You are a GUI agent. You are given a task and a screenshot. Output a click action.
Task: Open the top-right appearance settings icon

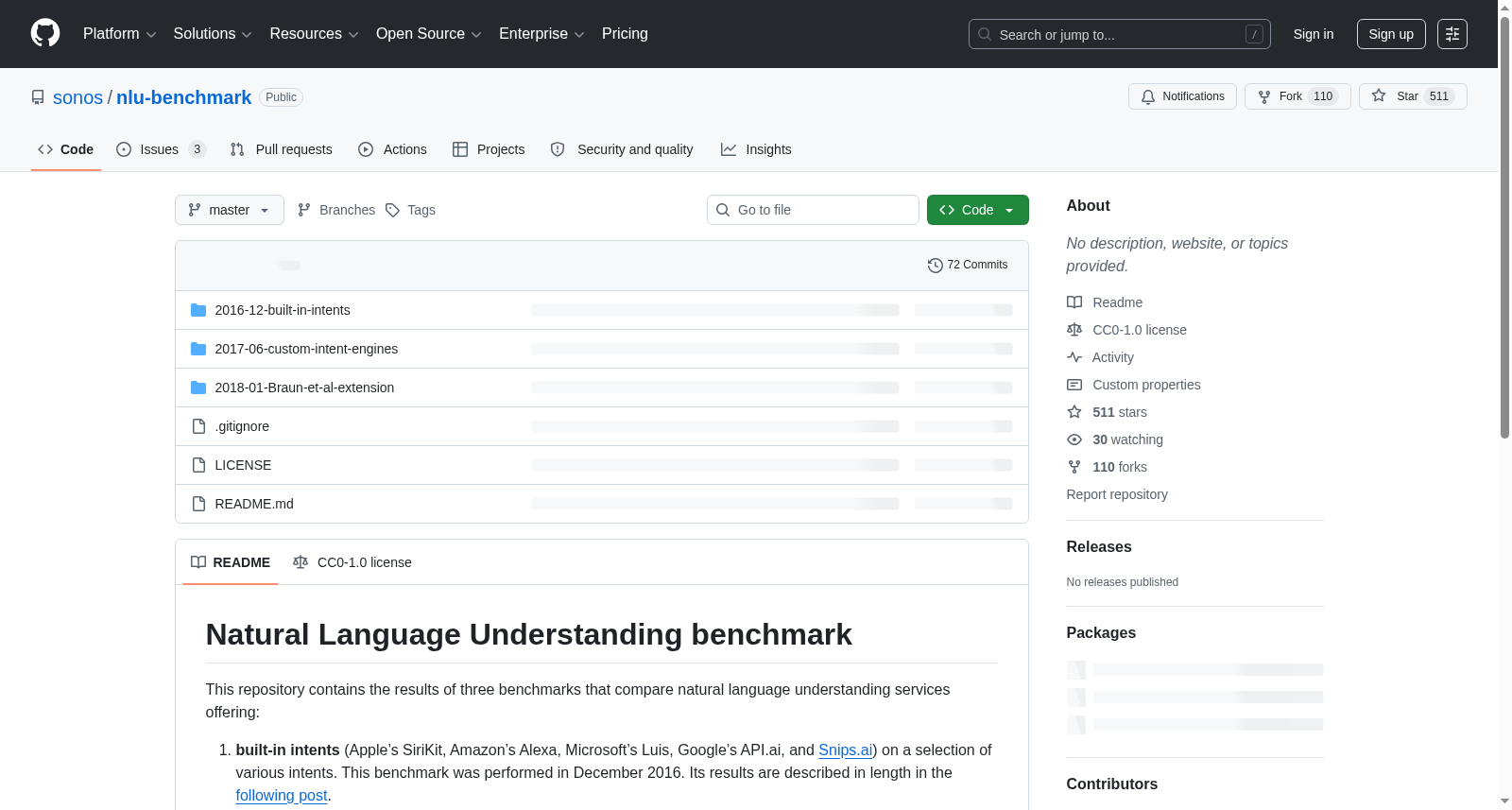[x=1452, y=34]
